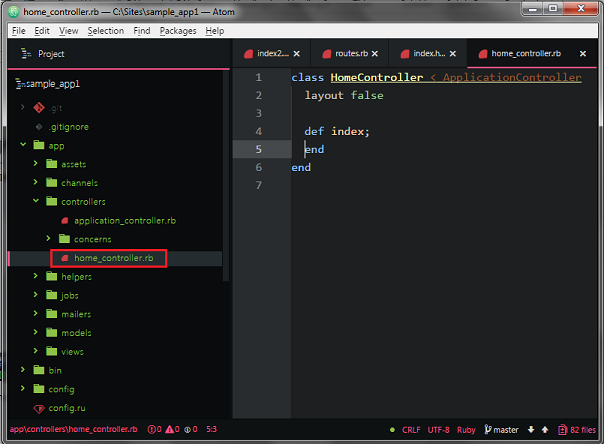This screenshot has height=444, width=604.
Task: Click the Project panel tree icon
Action: pyautogui.click(x=26, y=54)
